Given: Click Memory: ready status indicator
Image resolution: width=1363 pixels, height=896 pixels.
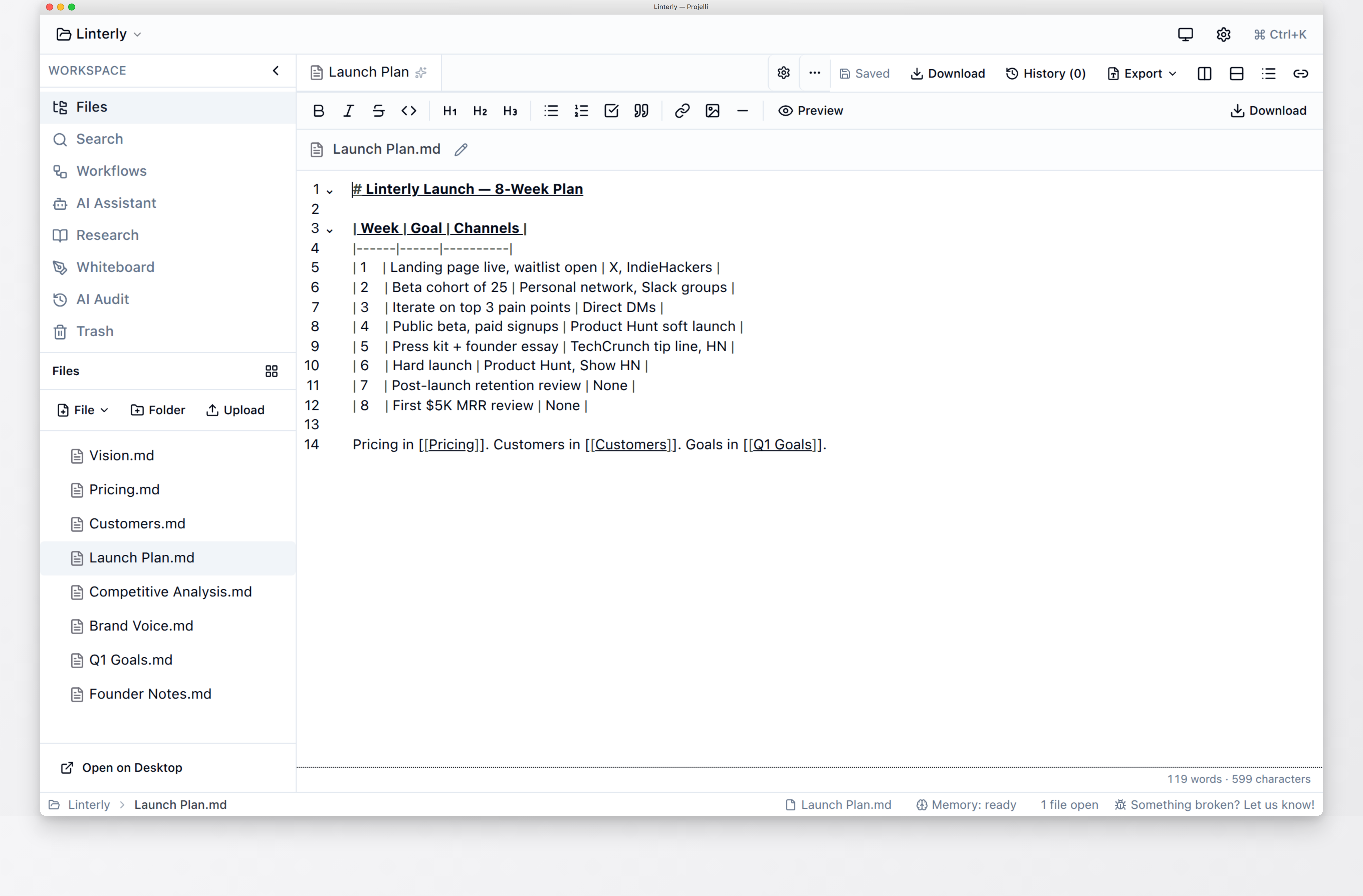Looking at the screenshot, I should pyautogui.click(x=966, y=804).
